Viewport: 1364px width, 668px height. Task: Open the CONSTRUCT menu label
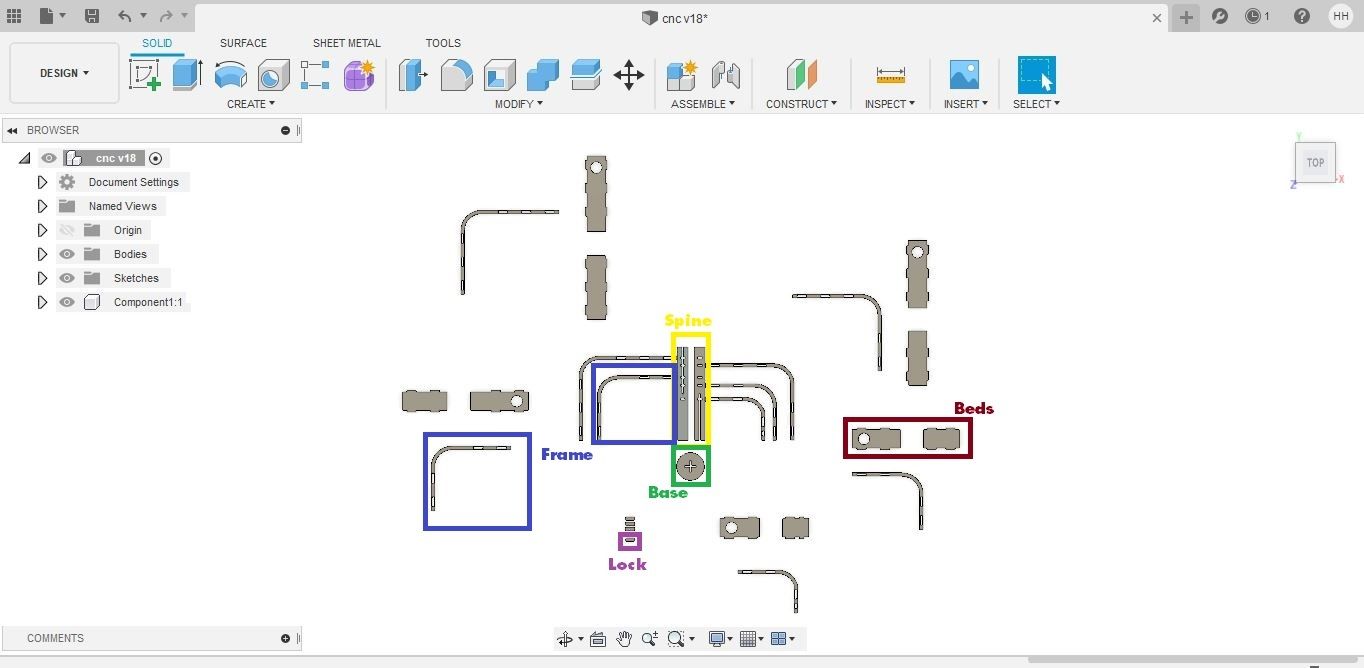(x=801, y=104)
